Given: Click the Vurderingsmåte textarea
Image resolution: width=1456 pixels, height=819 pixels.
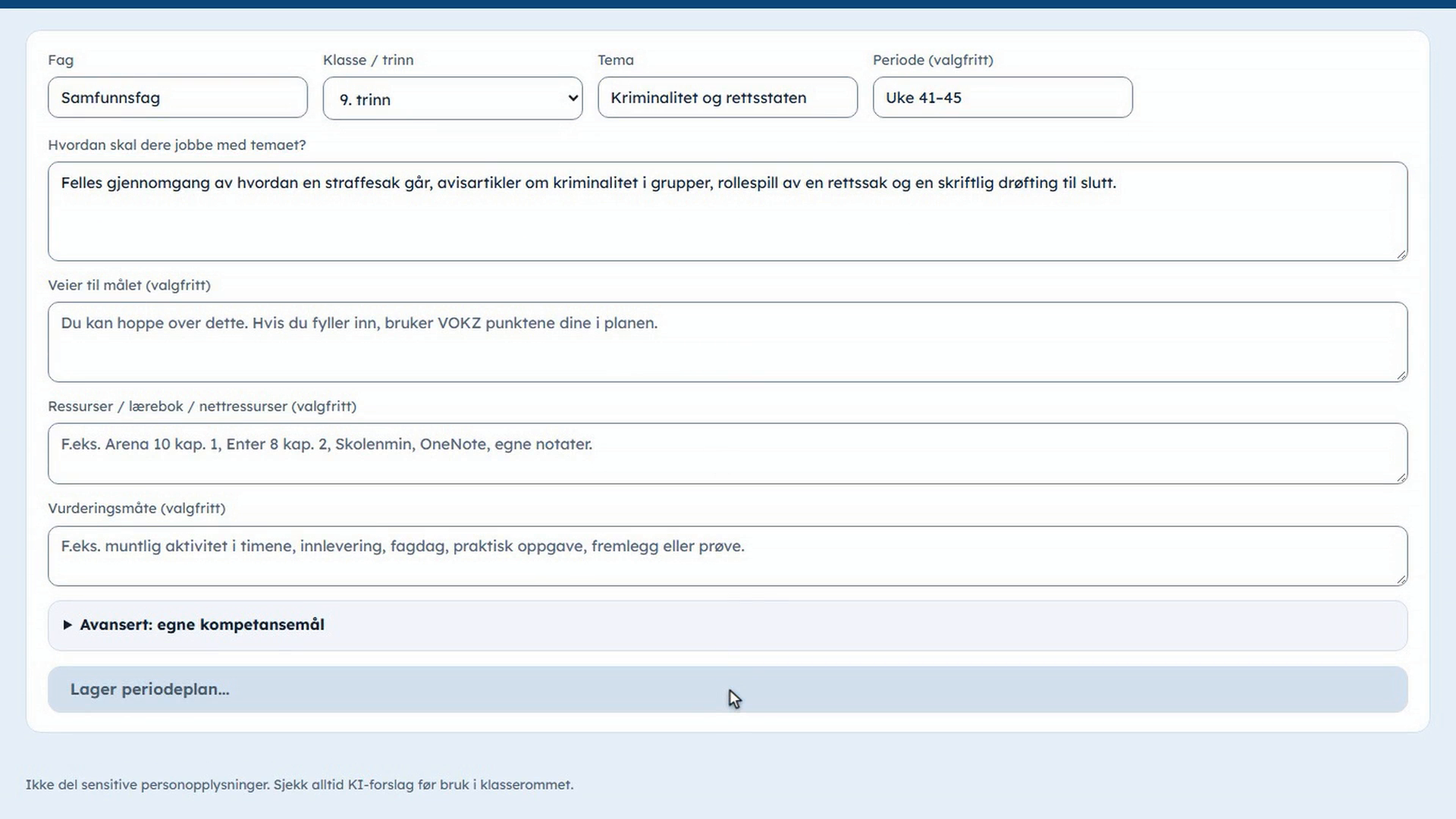Looking at the screenshot, I should (x=727, y=556).
